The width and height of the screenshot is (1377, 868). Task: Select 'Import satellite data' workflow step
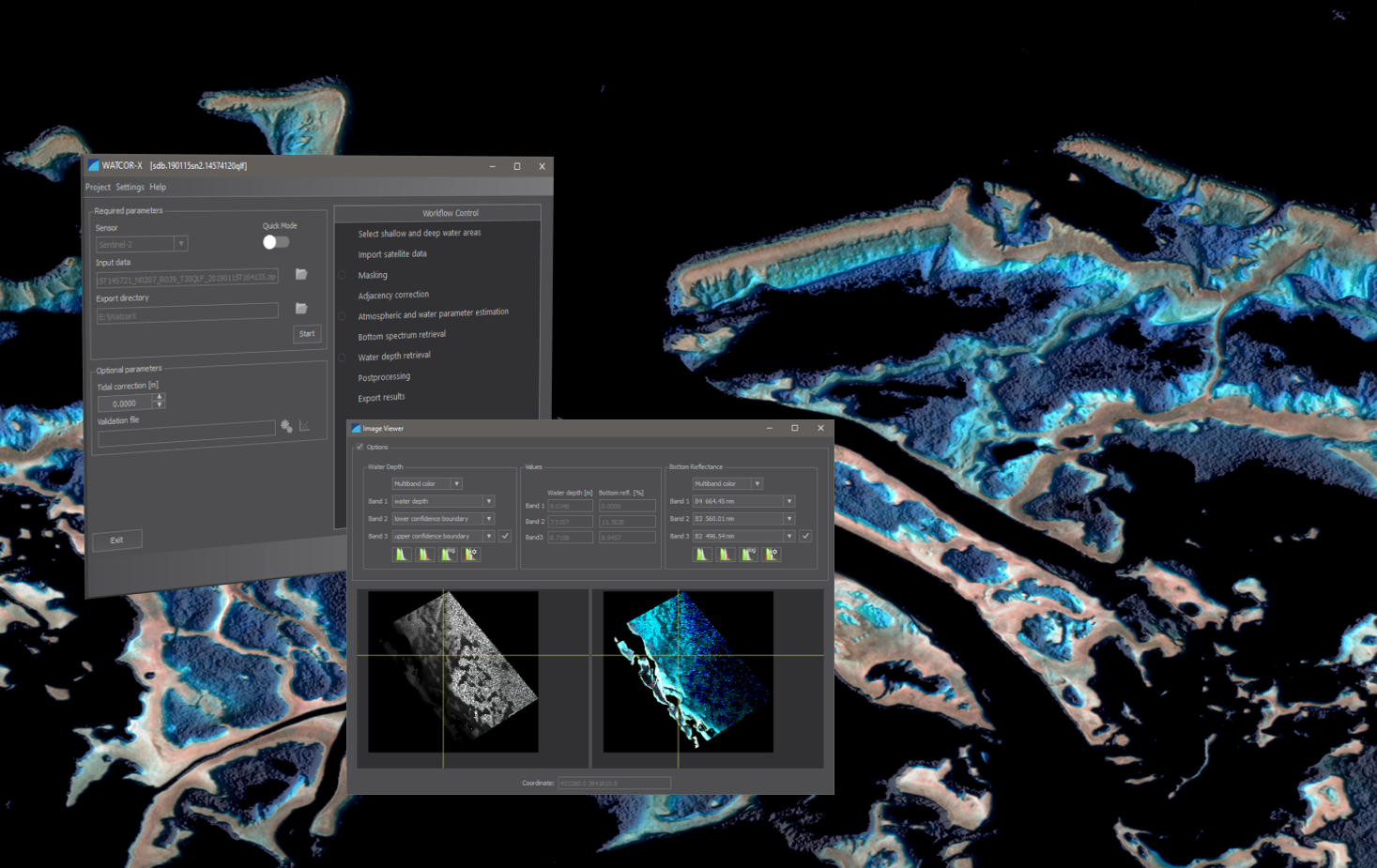tap(392, 254)
